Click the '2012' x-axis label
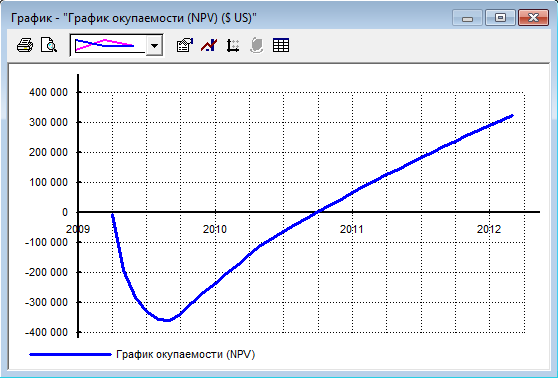This screenshot has height=378, width=558. [x=489, y=229]
